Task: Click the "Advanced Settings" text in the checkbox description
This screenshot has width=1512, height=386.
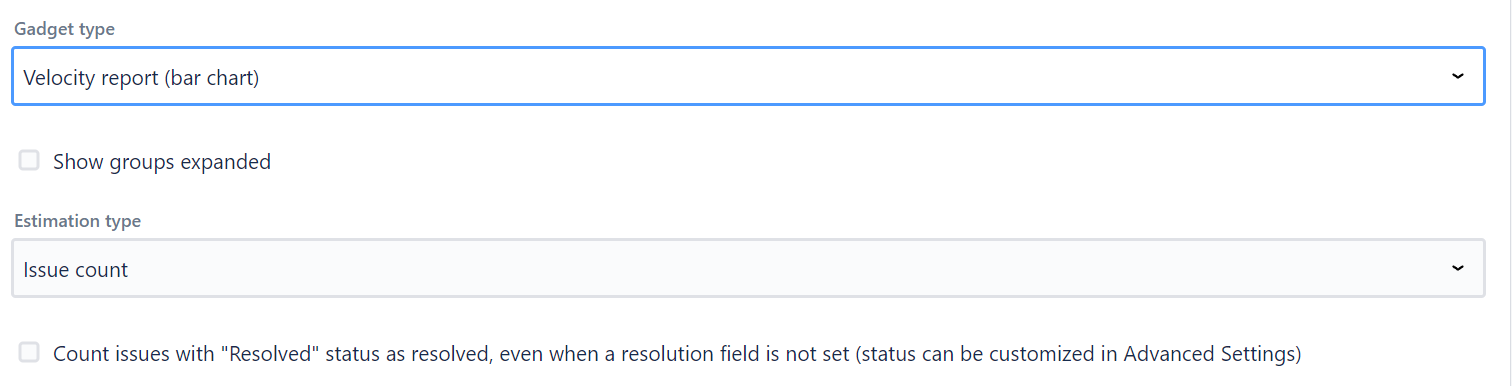Action: click(x=1209, y=354)
